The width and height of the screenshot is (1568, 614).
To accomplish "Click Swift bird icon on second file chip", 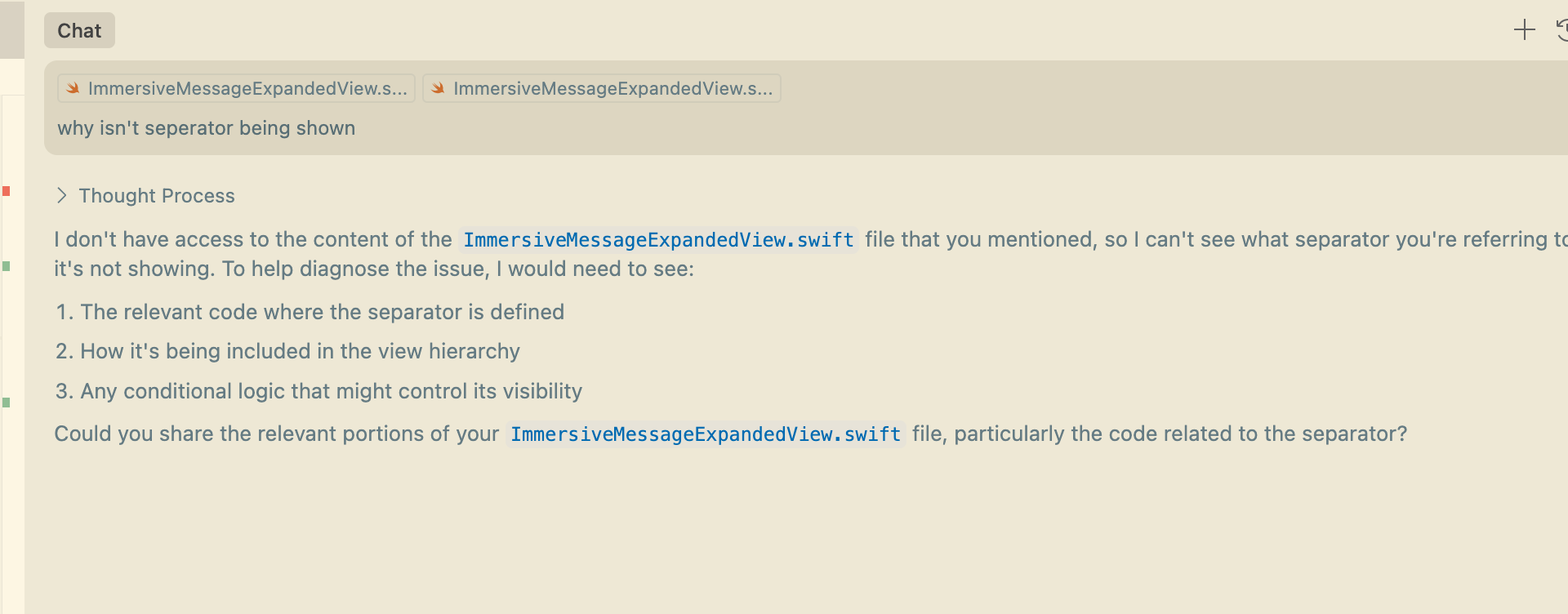I will [438, 88].
